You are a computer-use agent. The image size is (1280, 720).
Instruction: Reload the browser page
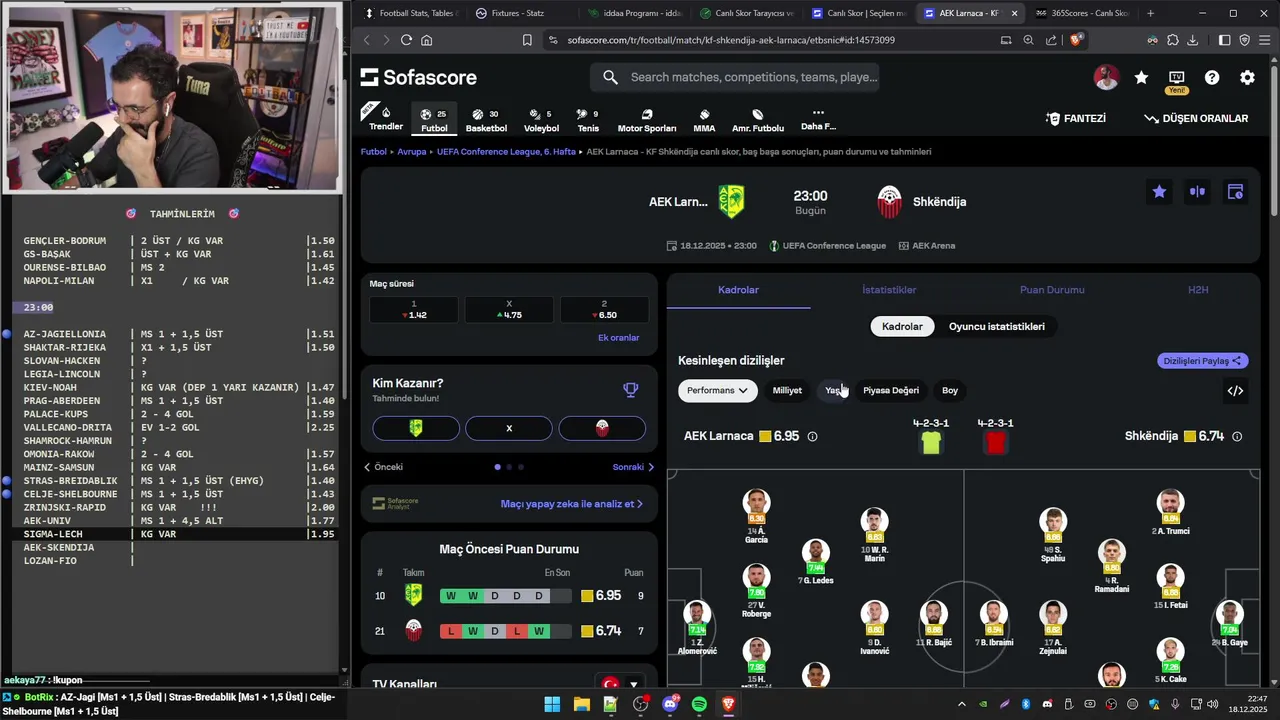pos(406,40)
